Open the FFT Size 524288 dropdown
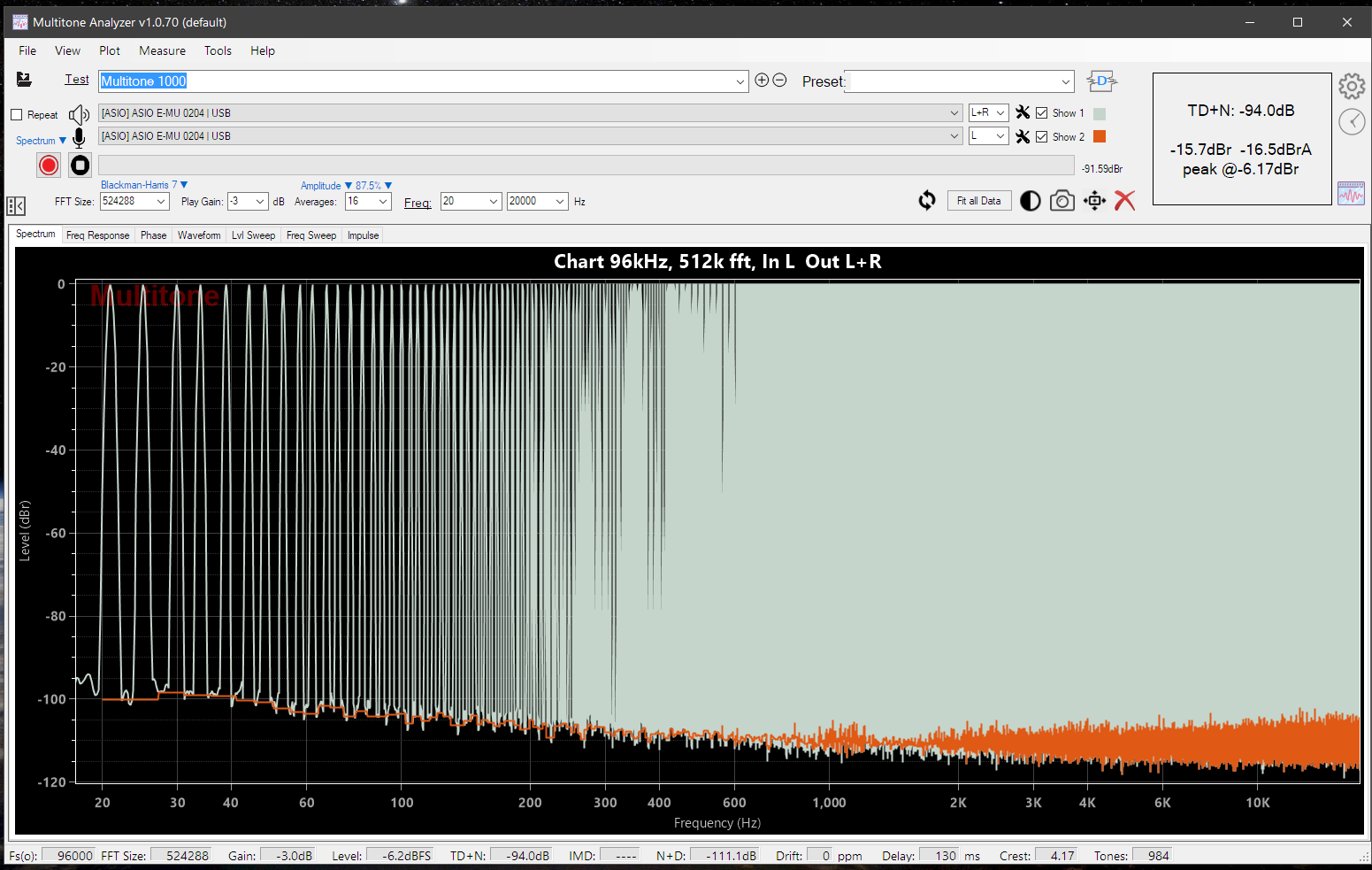This screenshot has width=1372, height=870. [x=161, y=202]
